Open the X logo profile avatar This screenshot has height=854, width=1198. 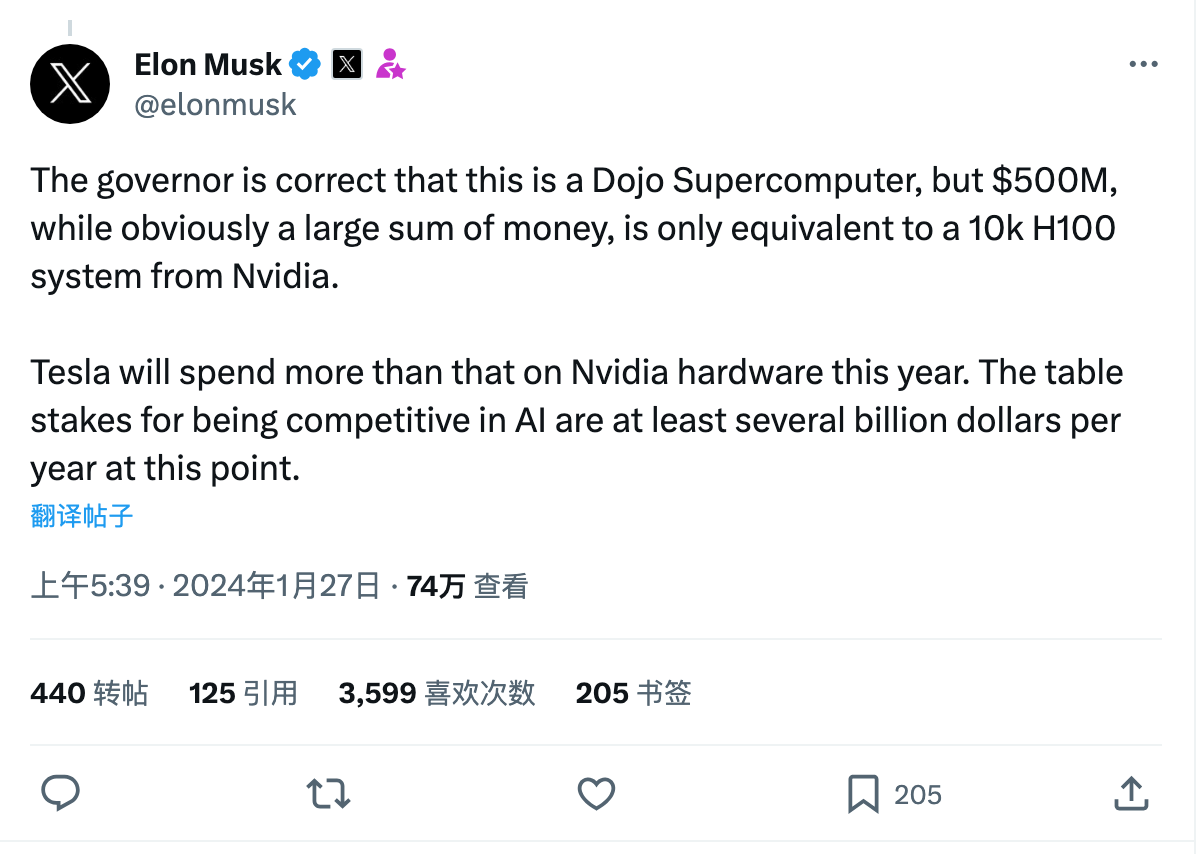click(70, 84)
